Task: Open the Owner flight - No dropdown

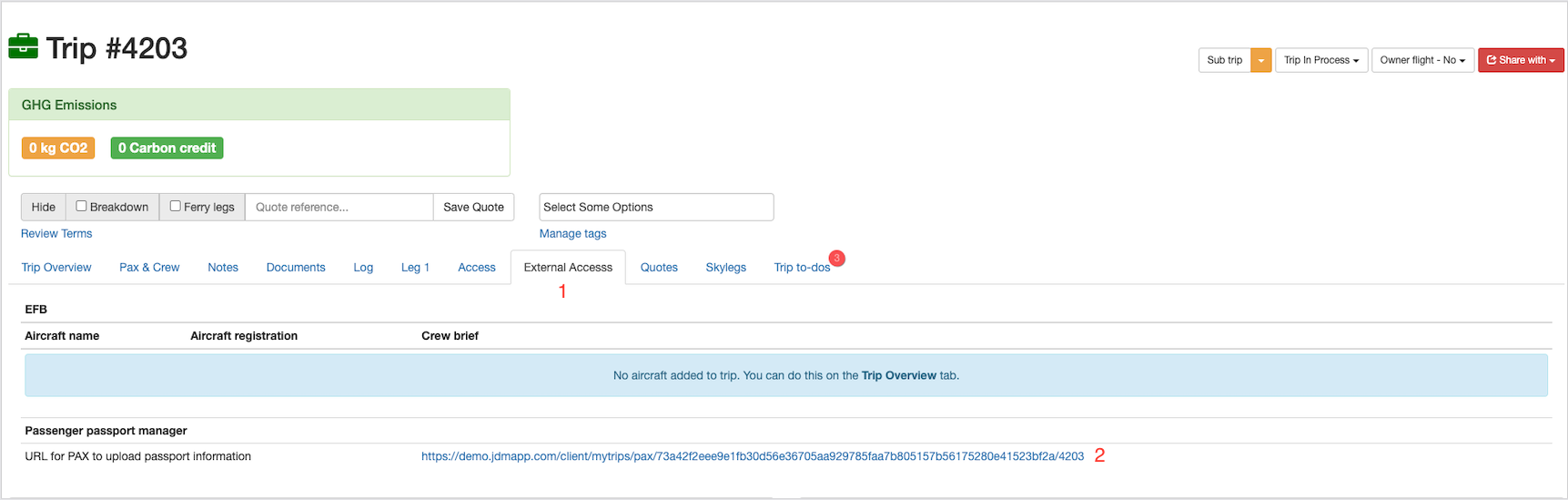Action: point(1421,60)
